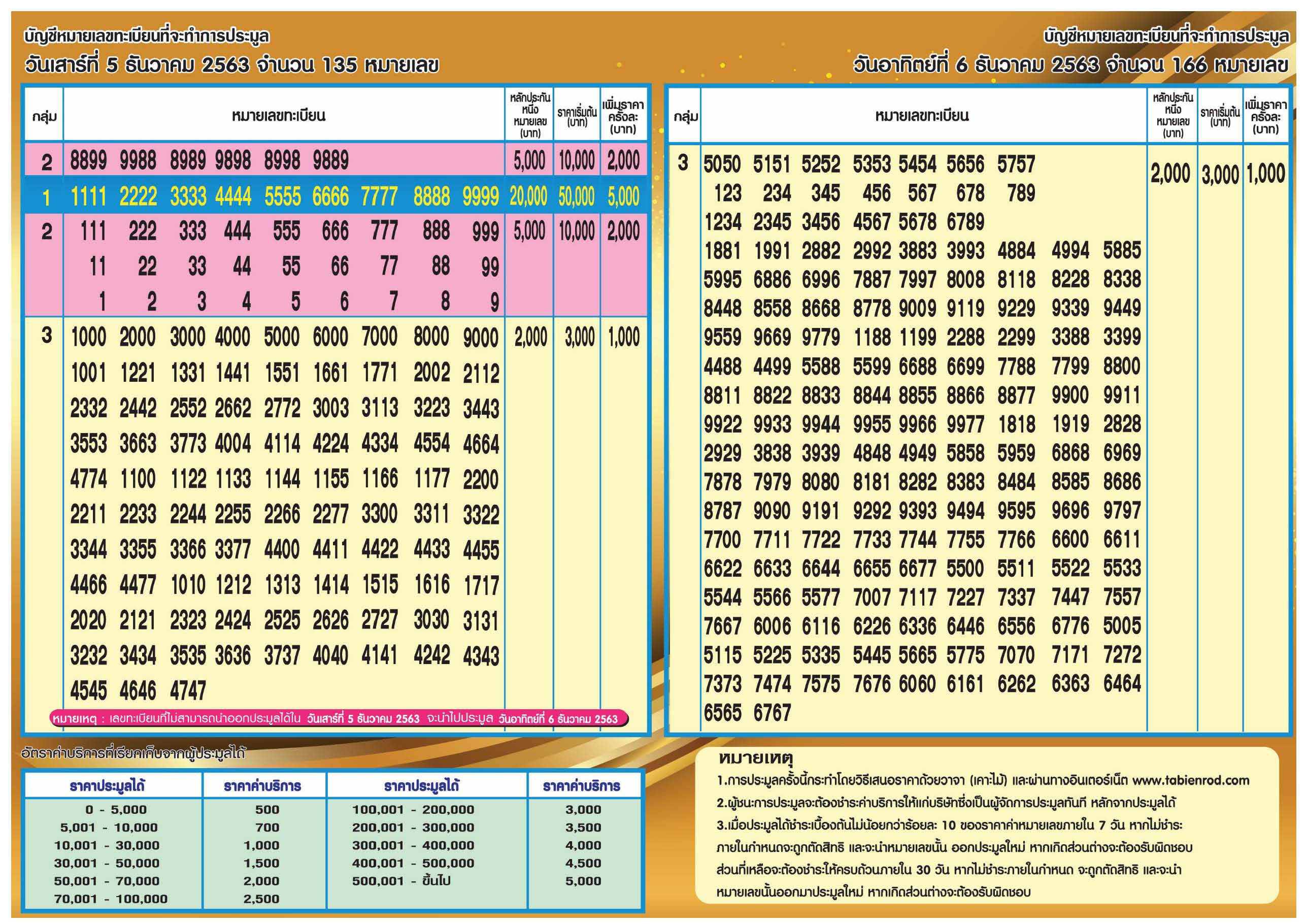Choose the '100,001 - 200,000' price range
1306x924 pixels.
[413, 810]
